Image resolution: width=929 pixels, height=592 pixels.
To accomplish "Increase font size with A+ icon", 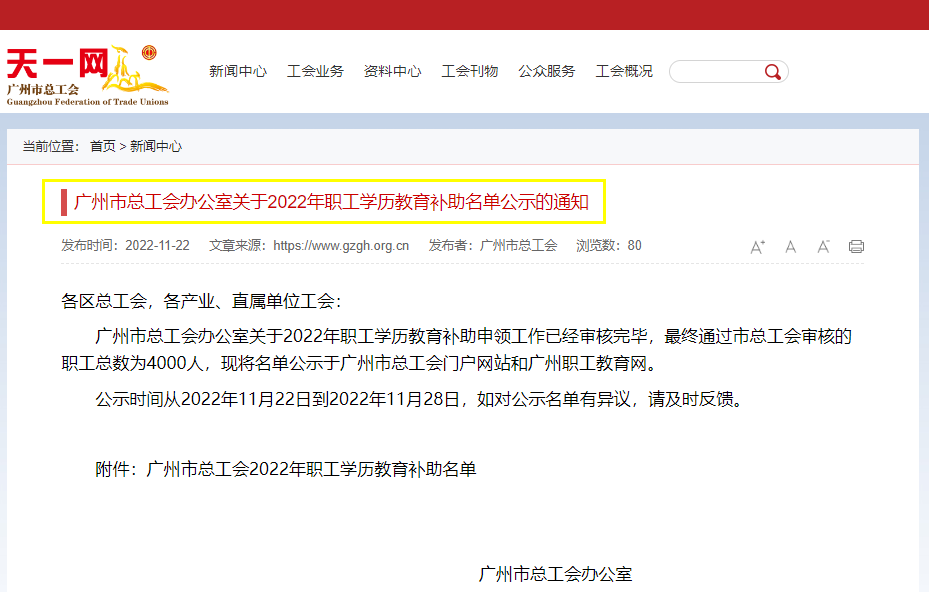I will [x=757, y=247].
